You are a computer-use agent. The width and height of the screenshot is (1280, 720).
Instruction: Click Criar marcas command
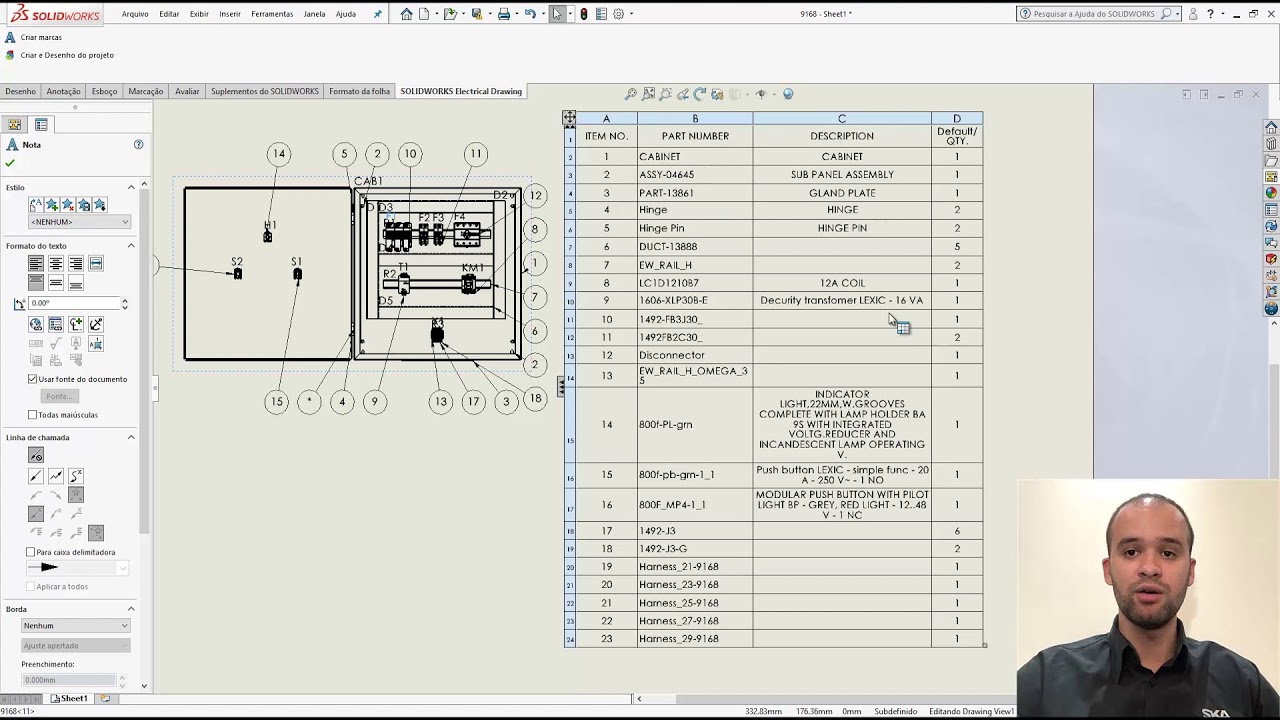click(33, 37)
